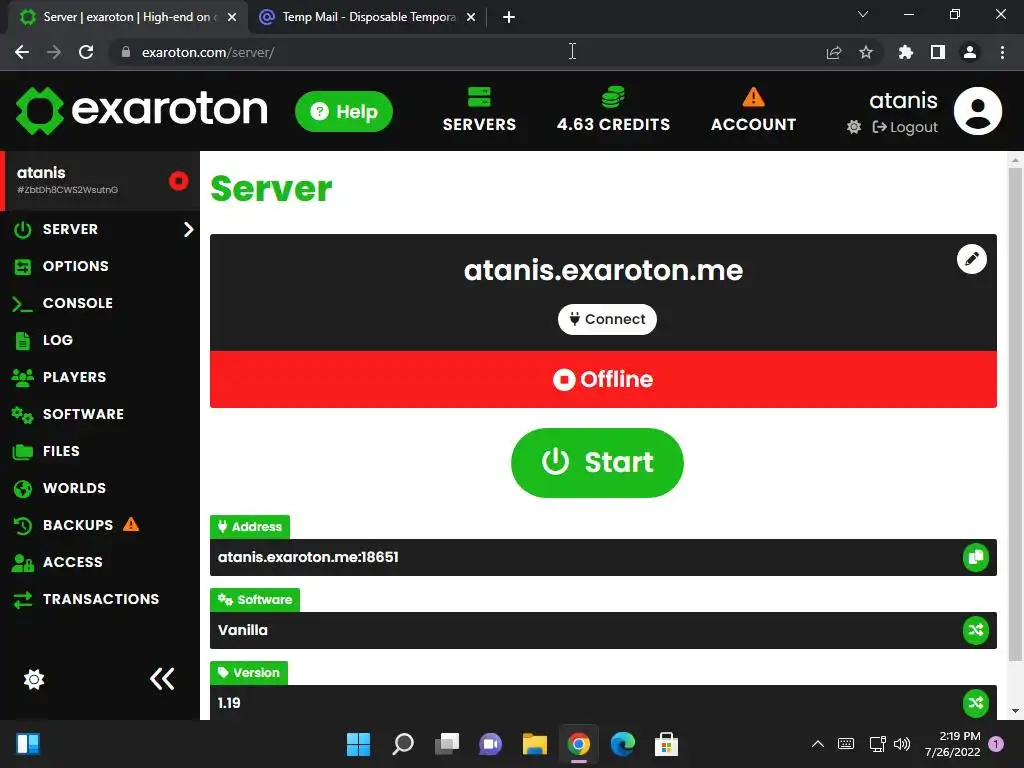The height and width of the screenshot is (768, 1024).
Task: Reload the exaroton page
Action: 86,52
